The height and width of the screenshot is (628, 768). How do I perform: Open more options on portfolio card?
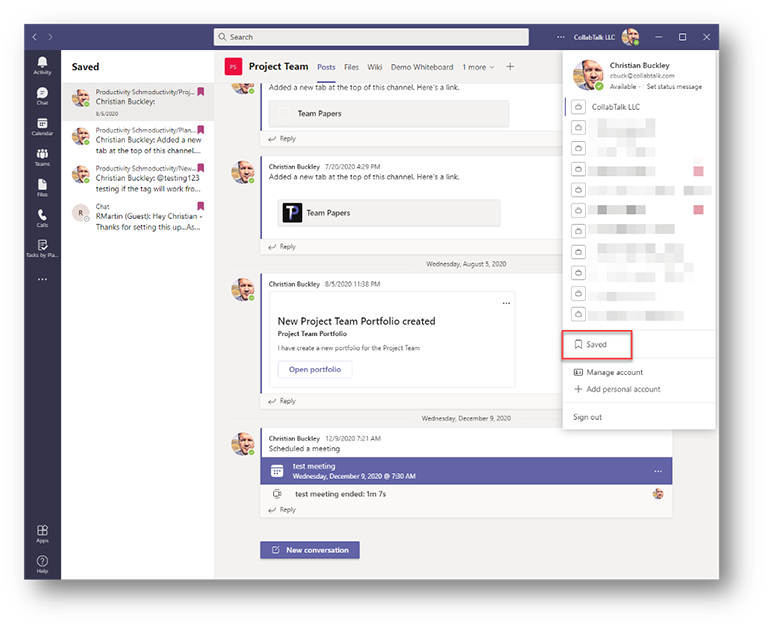[506, 303]
